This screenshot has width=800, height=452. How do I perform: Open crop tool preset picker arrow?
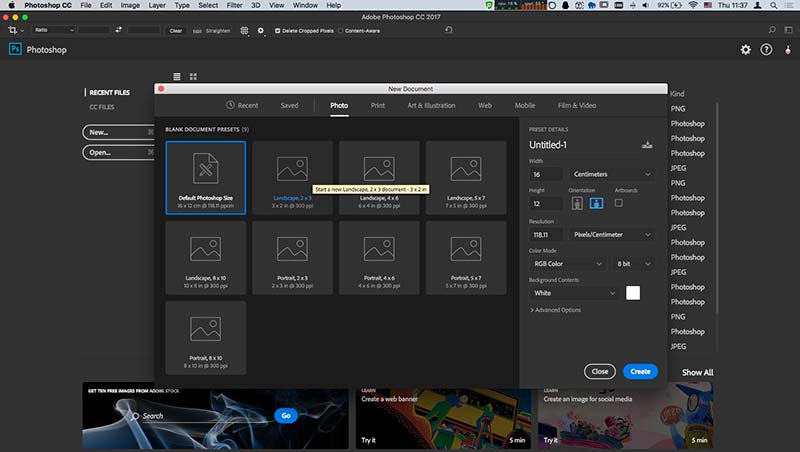coord(22,31)
